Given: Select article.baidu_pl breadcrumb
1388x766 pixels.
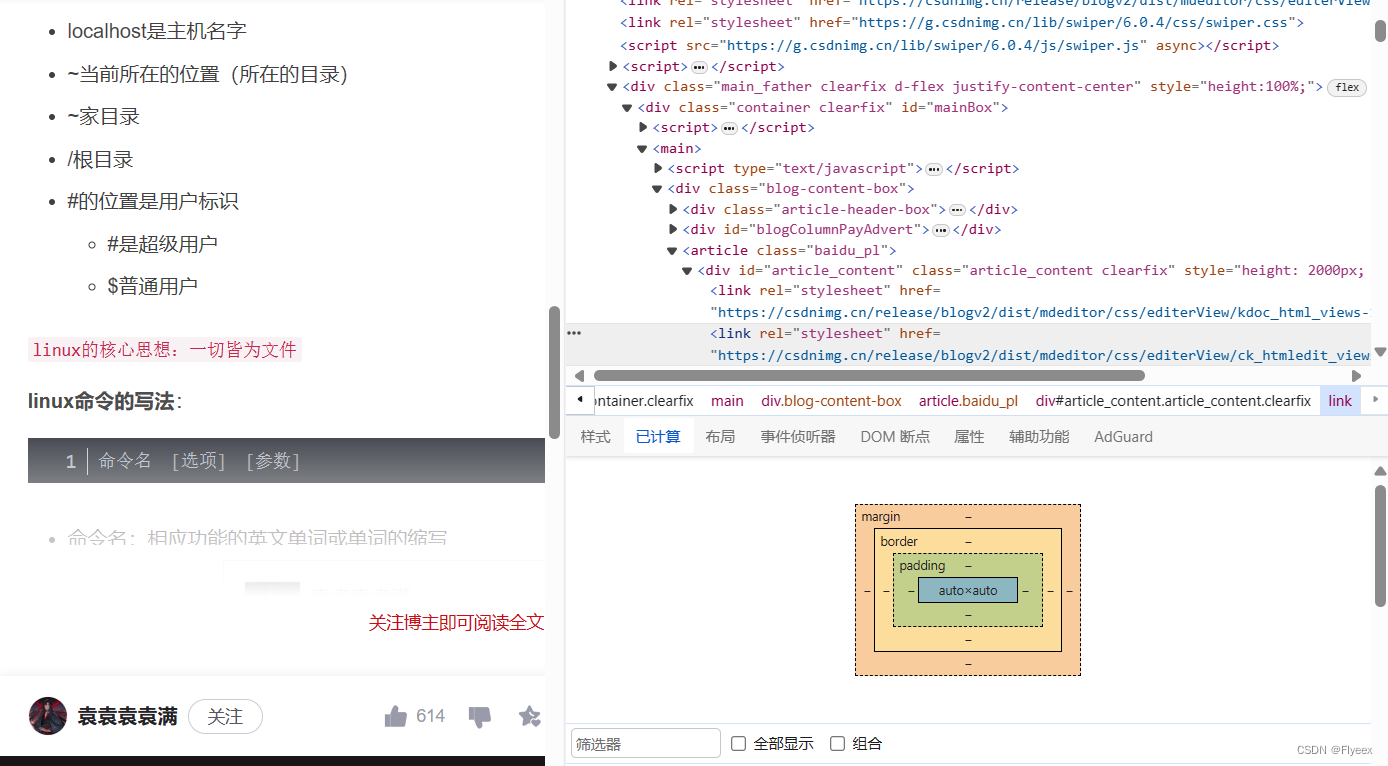Looking at the screenshot, I should point(968,400).
